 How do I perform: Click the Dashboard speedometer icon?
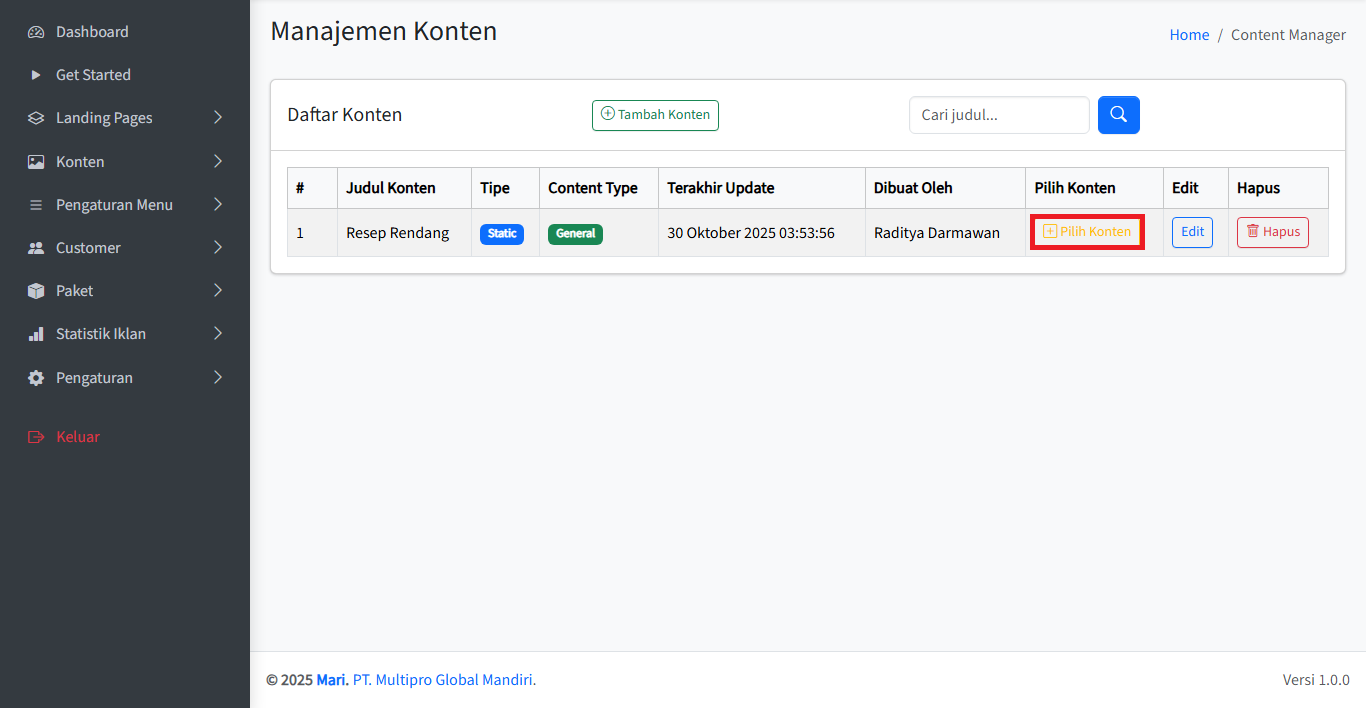point(36,32)
